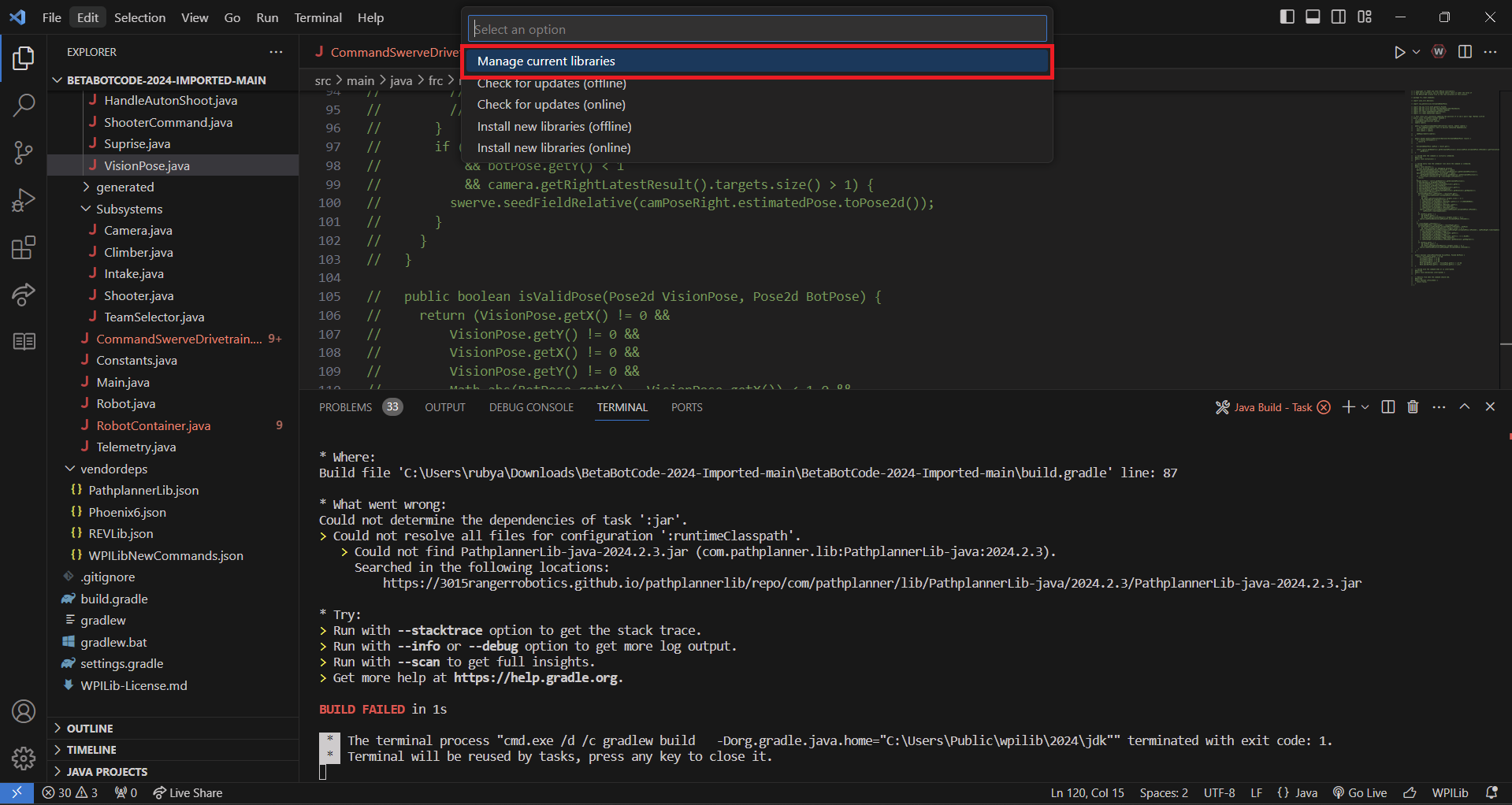Click the ports forwarded indicator showing 0
The height and width of the screenshot is (805, 1512).
click(x=126, y=793)
